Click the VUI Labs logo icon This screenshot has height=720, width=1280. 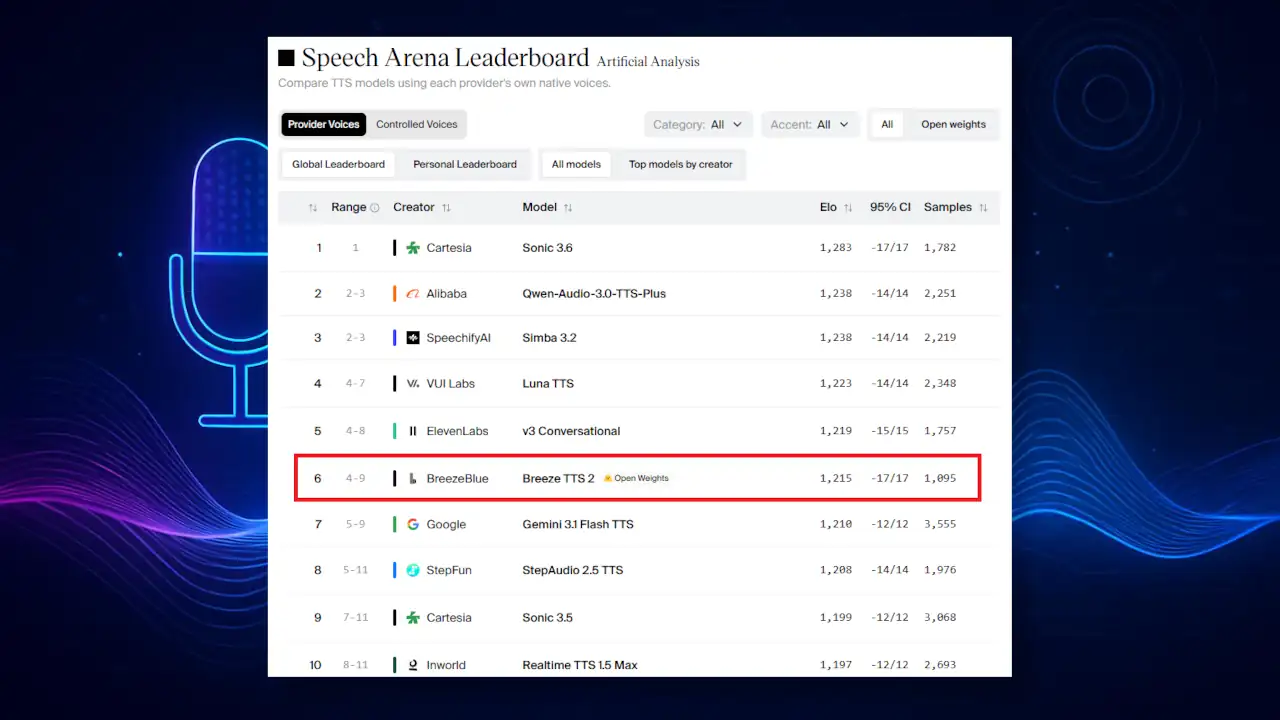[413, 384]
